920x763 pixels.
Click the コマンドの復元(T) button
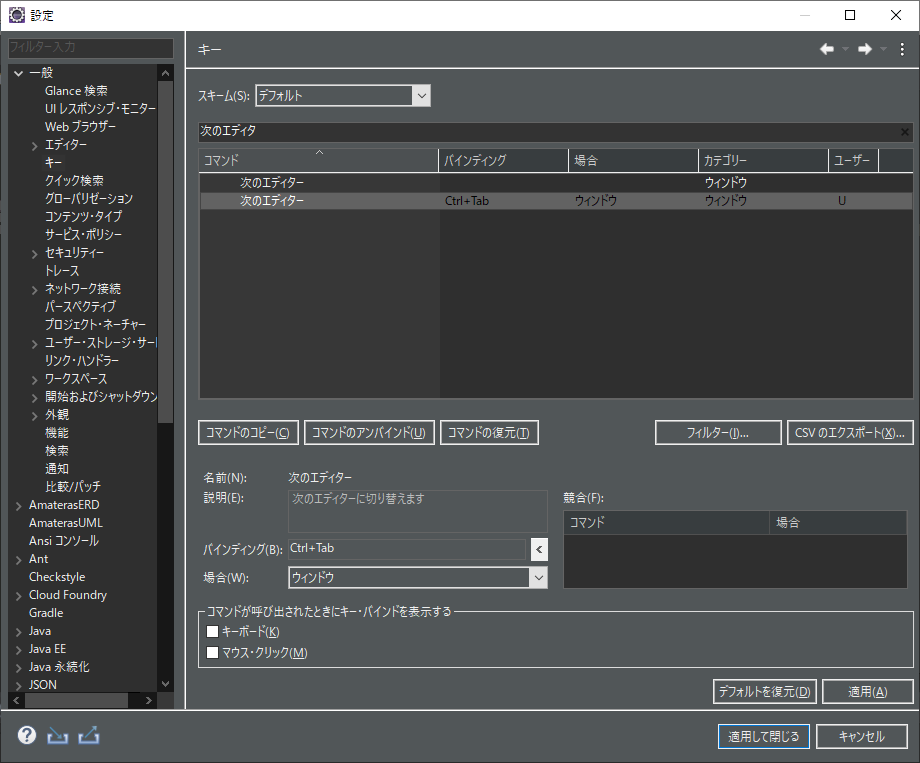pos(489,433)
